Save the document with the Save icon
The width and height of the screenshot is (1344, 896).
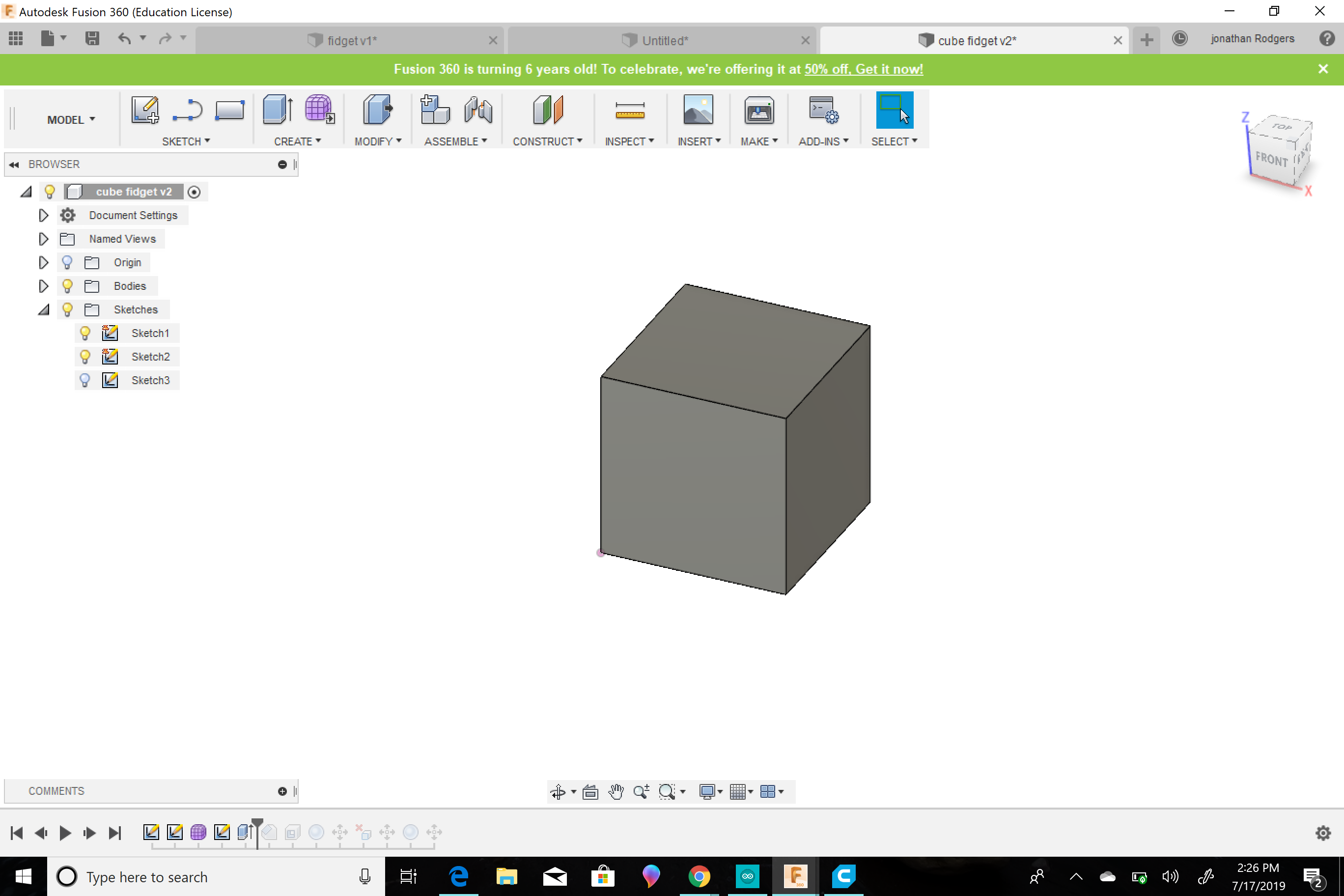tap(92, 38)
